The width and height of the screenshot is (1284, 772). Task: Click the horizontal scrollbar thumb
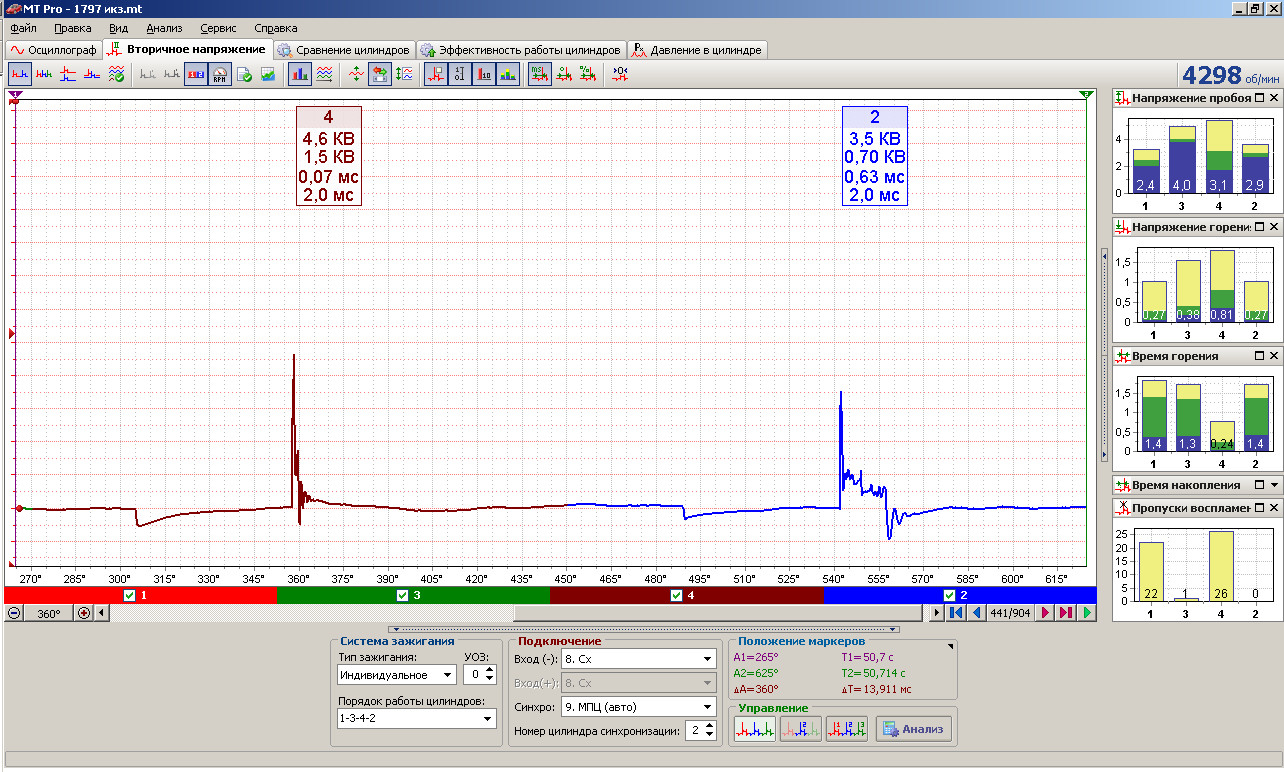pyautogui.click(x=719, y=613)
